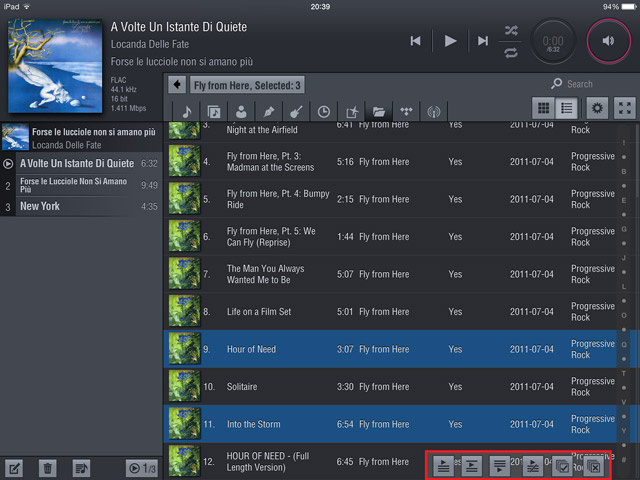Delete playlist with trash icon
The width and height of the screenshot is (640, 480).
(x=47, y=467)
